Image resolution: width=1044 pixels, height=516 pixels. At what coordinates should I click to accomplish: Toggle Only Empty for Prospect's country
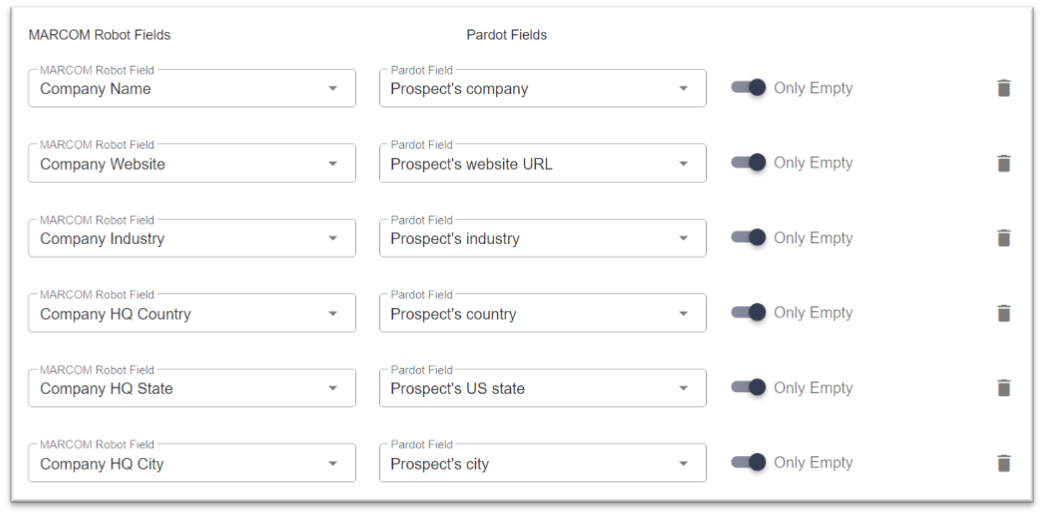748,312
